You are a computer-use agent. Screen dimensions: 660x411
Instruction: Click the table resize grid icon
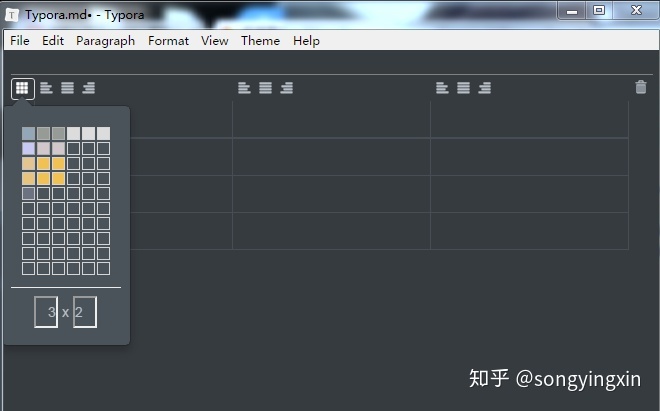(x=23, y=88)
